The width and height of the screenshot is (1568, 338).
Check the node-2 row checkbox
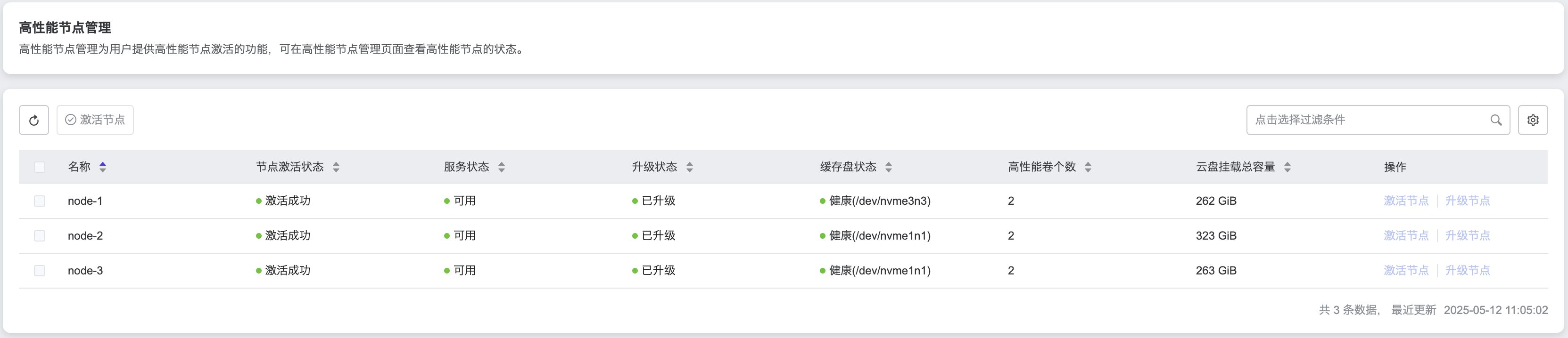tap(40, 236)
